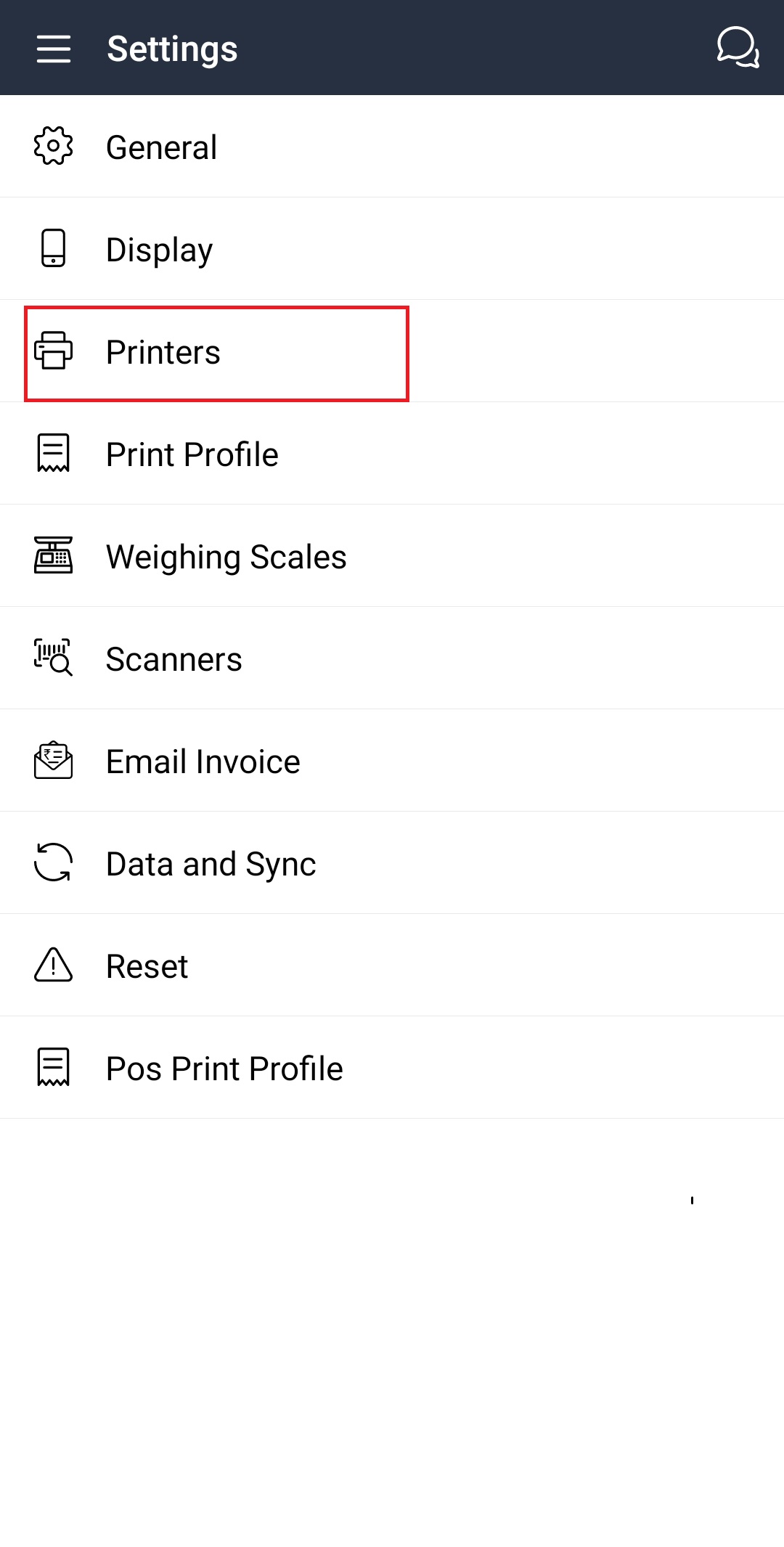Viewport: 784px width, 1547px height.
Task: Tap the Data and Sync icon
Action: [54, 862]
